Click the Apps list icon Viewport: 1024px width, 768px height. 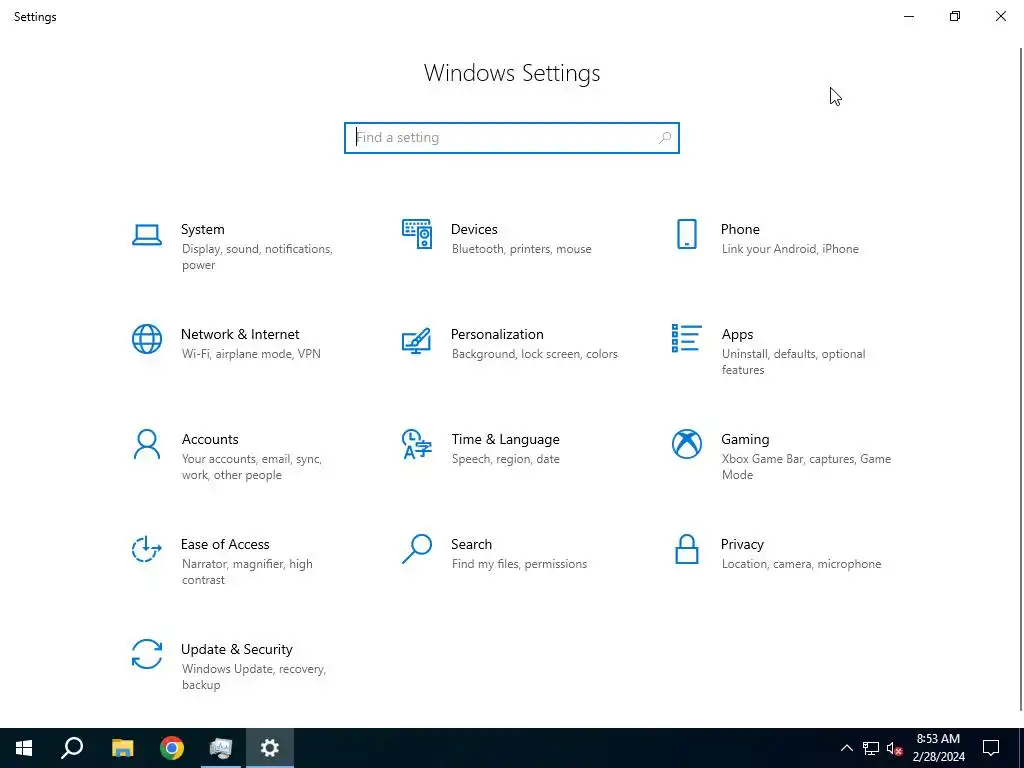(686, 338)
